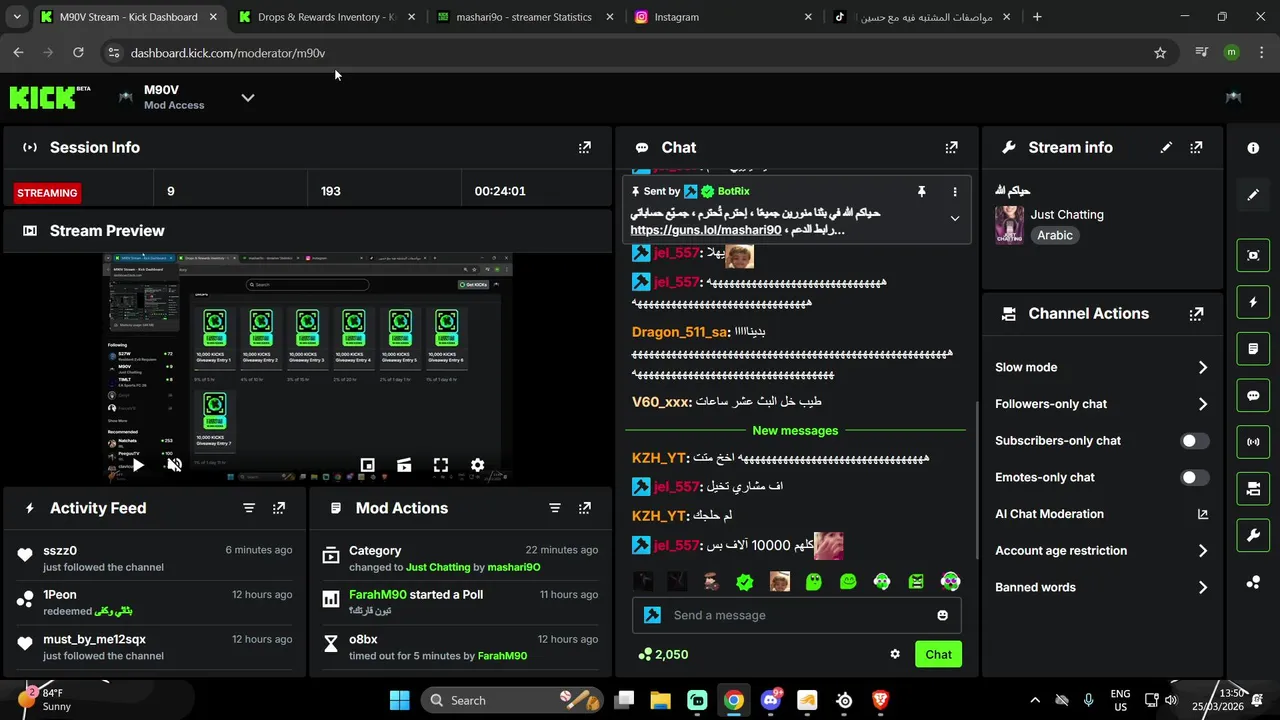Toggle session info broadcast icon in sidebar

1253,442
